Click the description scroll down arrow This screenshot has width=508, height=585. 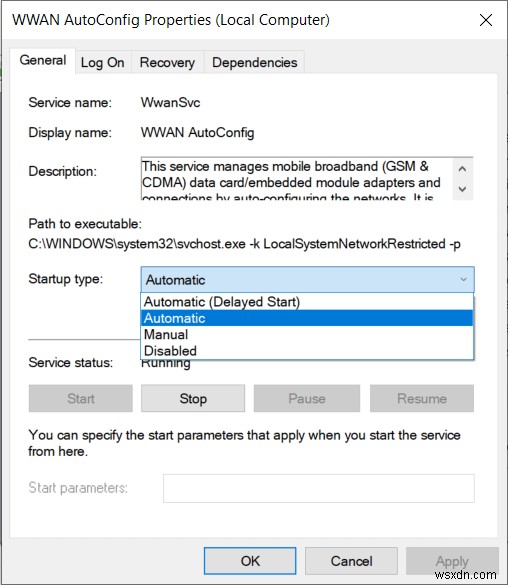[462, 189]
